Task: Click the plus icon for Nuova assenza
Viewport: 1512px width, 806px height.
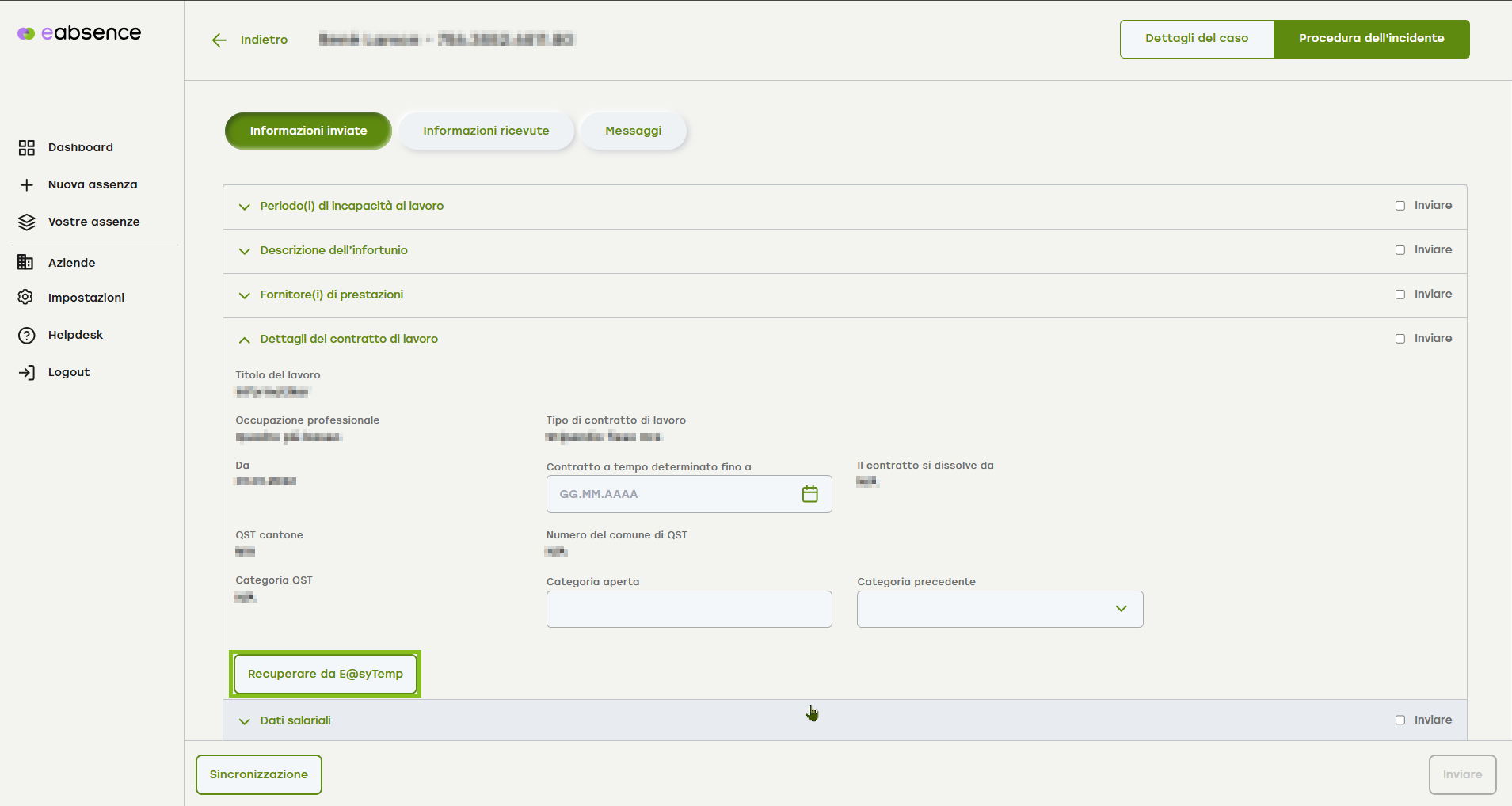Action: tap(27, 185)
